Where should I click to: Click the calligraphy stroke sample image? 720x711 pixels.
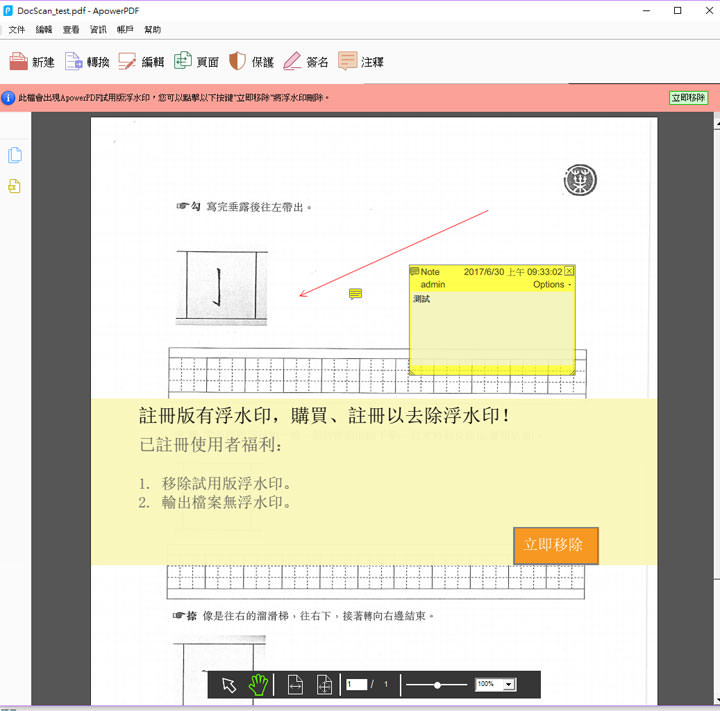[x=221, y=288]
